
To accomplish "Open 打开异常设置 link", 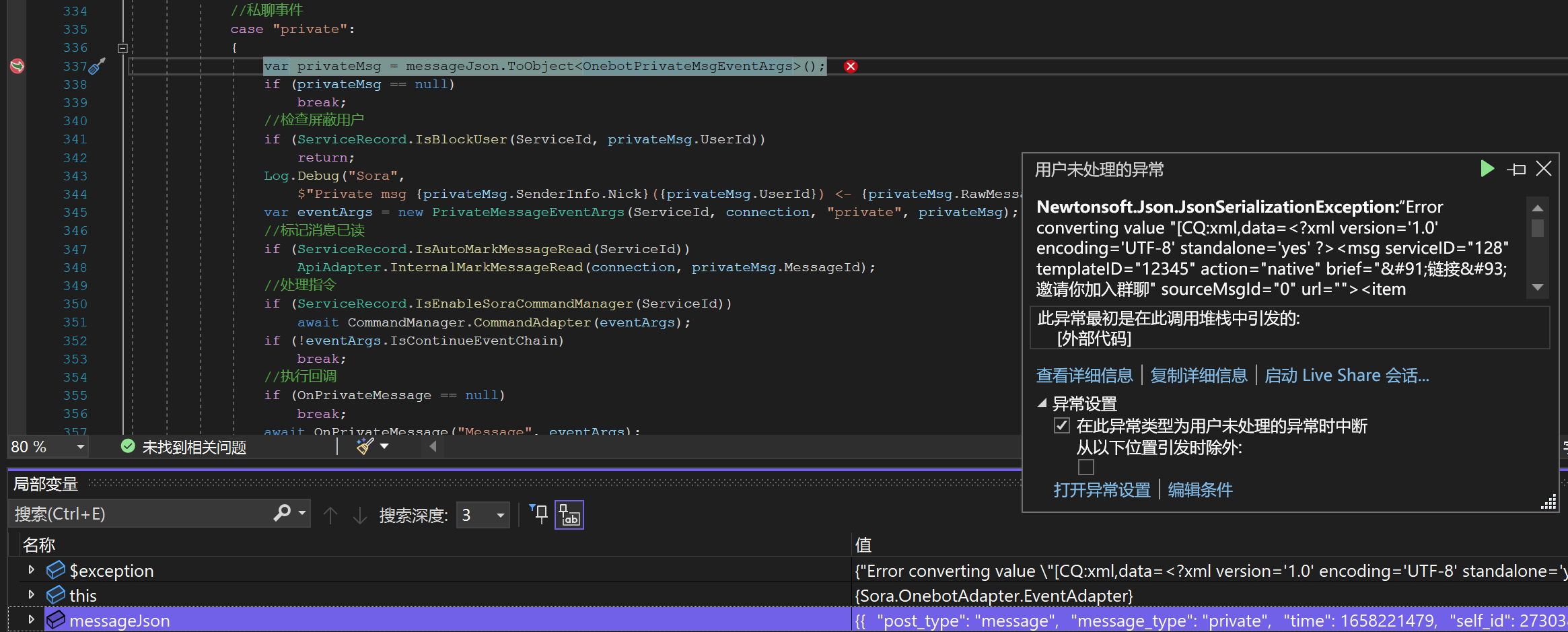I will (1102, 490).
